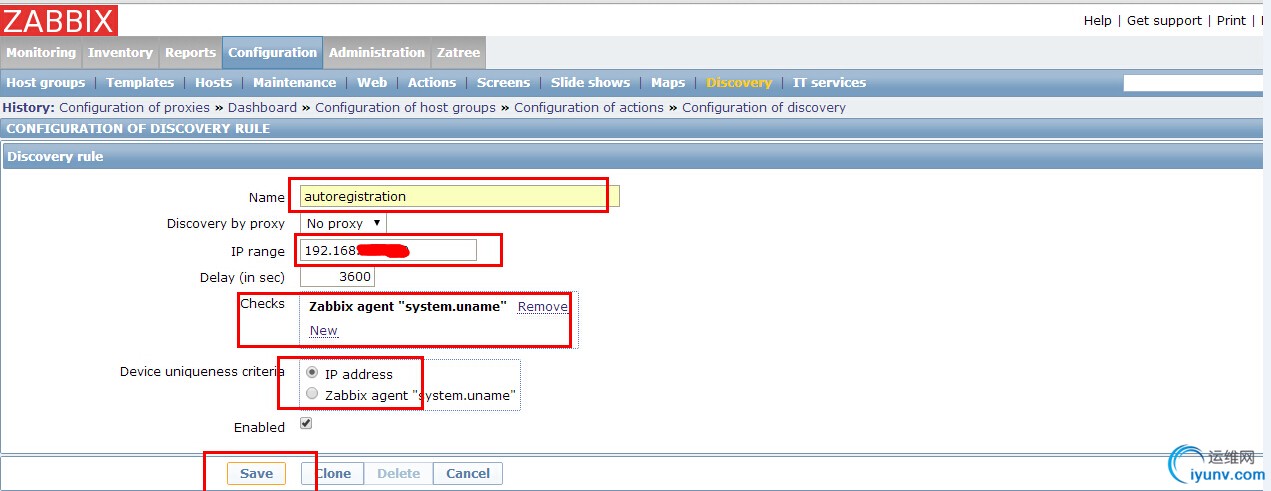Toggle the Enabled checkbox

coord(306,424)
